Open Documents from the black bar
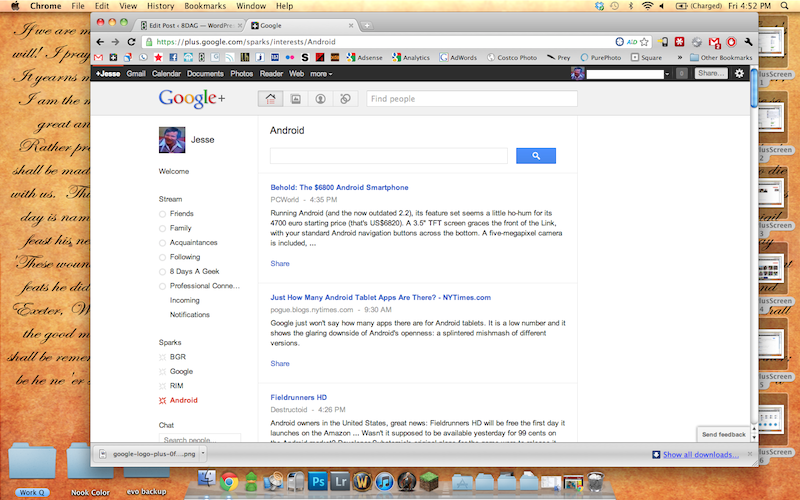The width and height of the screenshot is (800, 500). tap(205, 74)
